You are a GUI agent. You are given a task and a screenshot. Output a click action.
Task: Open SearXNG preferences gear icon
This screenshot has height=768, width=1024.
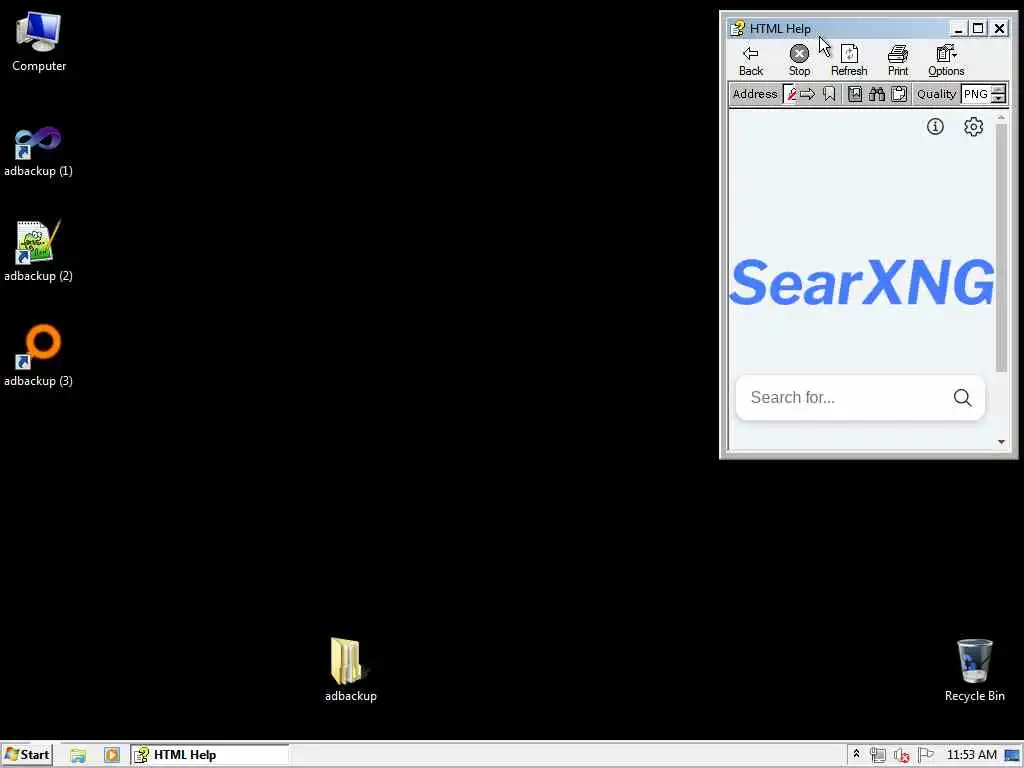coord(973,127)
